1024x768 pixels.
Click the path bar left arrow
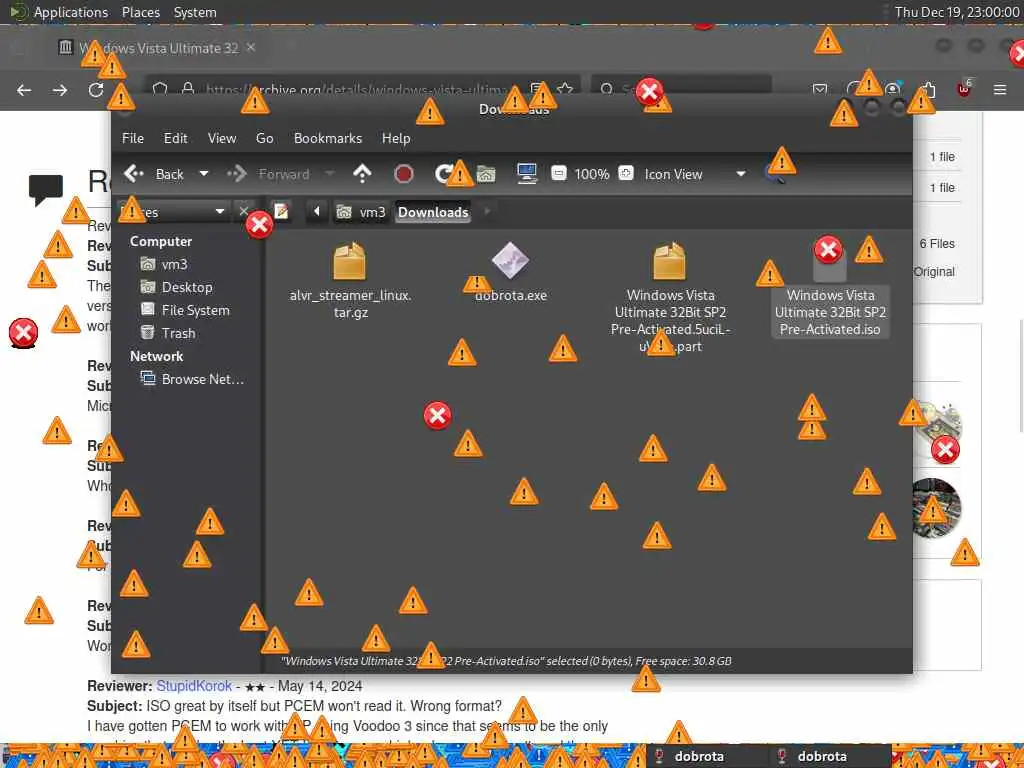click(317, 211)
